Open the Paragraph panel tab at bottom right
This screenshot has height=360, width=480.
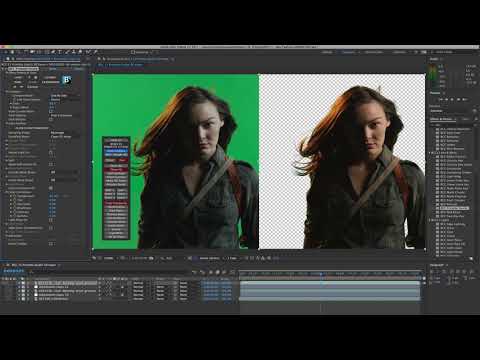pyautogui.click(x=437, y=265)
